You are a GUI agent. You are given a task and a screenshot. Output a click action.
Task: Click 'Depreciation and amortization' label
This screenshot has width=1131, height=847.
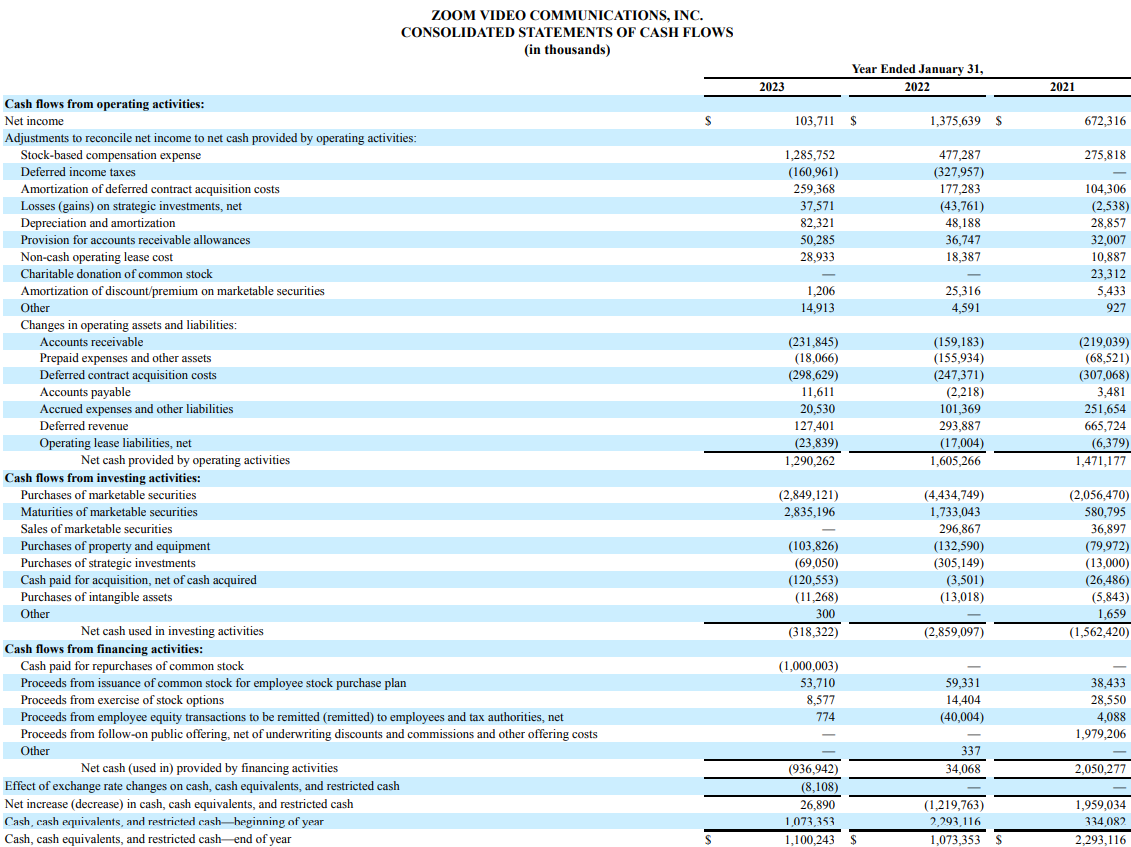point(98,223)
